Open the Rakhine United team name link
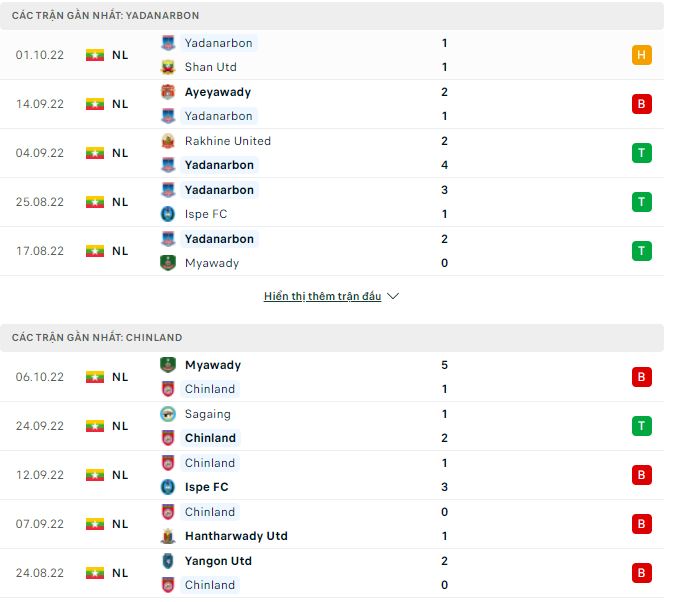The height and width of the screenshot is (602, 674). coord(228,141)
